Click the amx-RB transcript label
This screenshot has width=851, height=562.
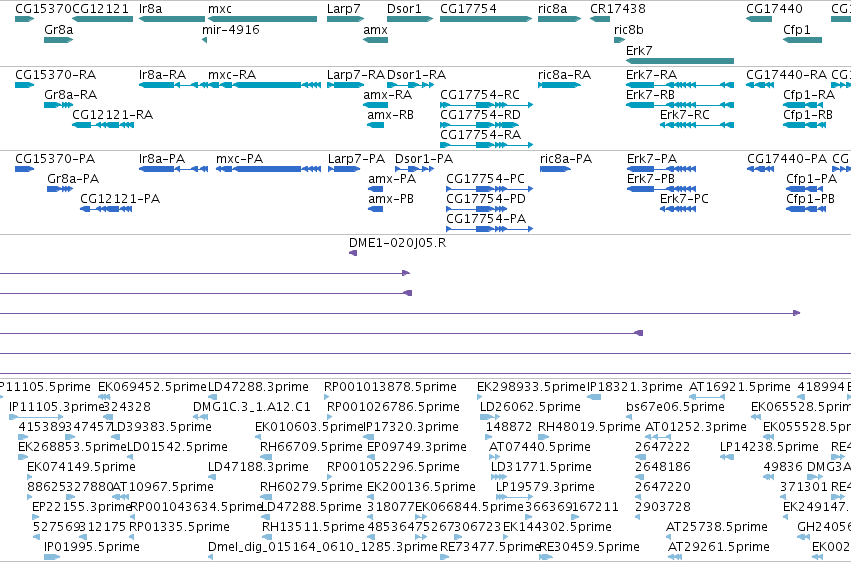pyautogui.click(x=390, y=115)
